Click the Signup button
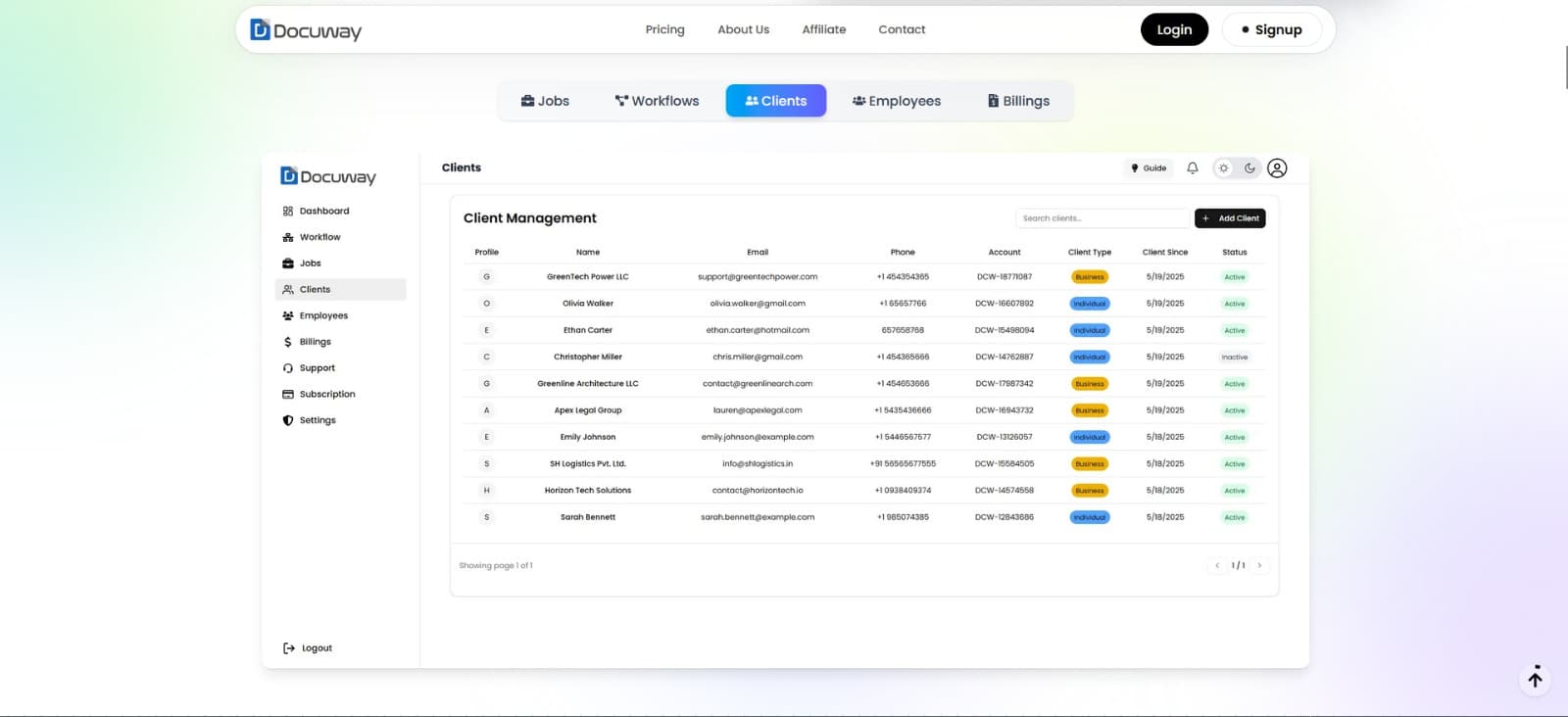 coord(1271,29)
